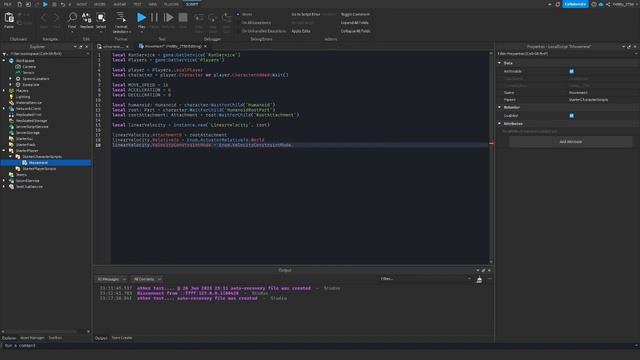The width and height of the screenshot is (640, 360).
Task: Select ReplicatedStorage in Explorer
Action: [x=31, y=121]
